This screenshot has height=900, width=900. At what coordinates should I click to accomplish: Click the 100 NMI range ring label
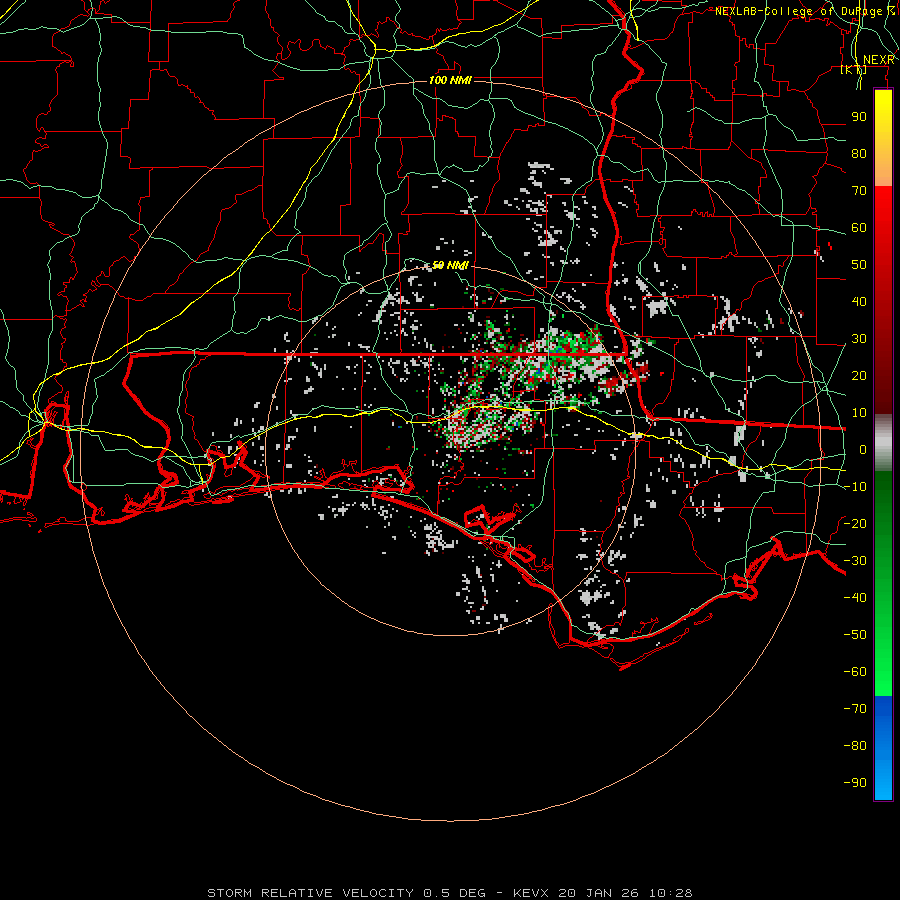click(x=450, y=80)
